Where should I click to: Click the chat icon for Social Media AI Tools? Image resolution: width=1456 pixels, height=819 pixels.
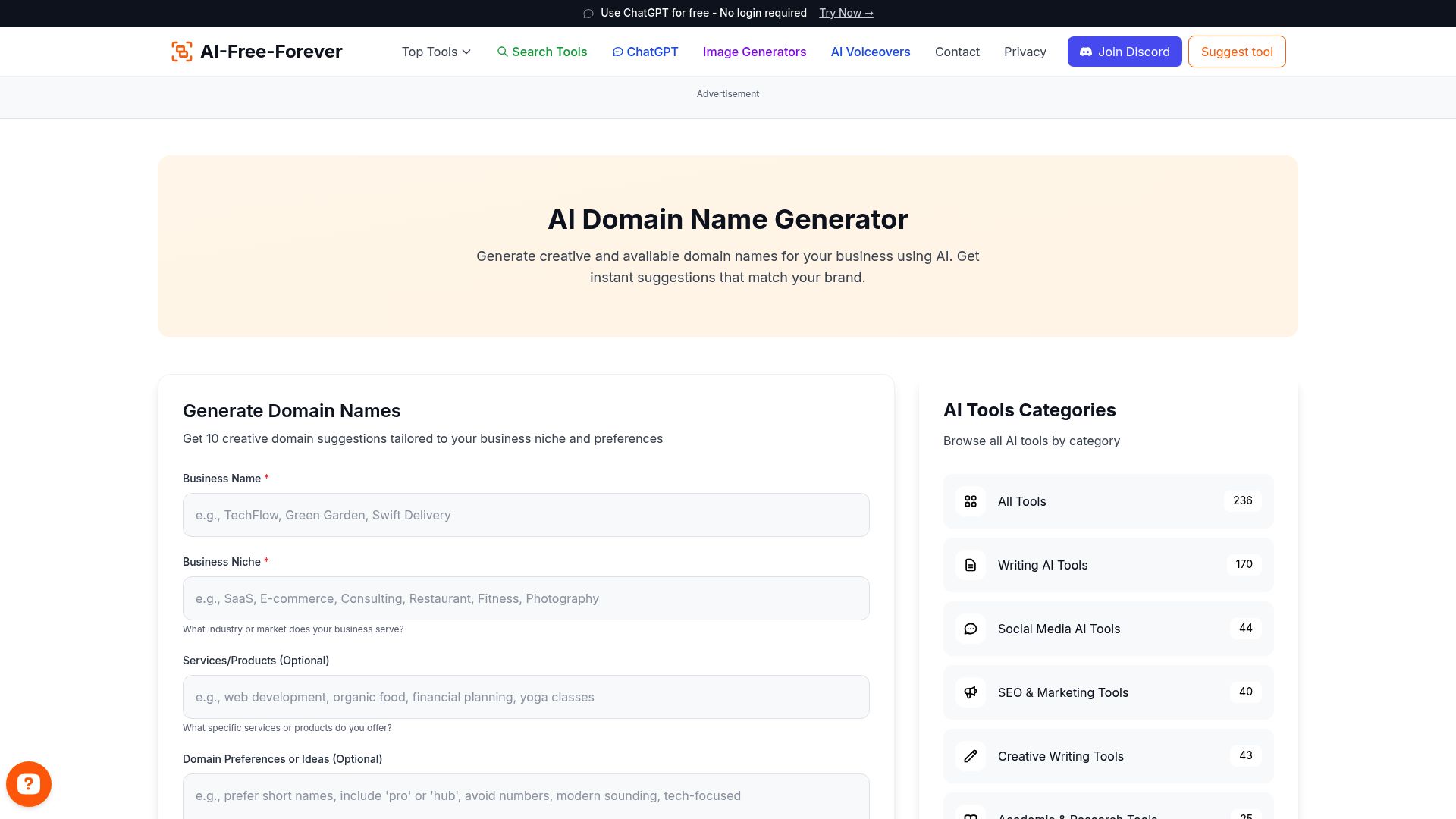pos(970,629)
